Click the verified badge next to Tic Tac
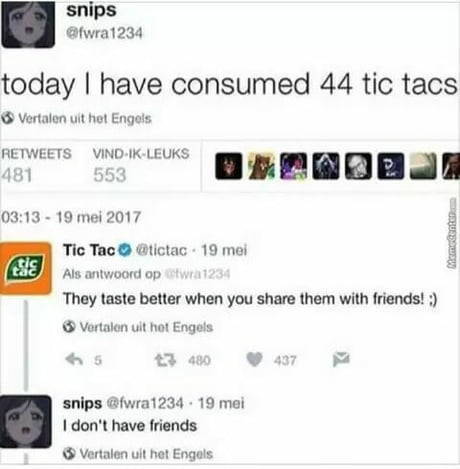Image resolution: width=460 pixels, height=469 pixels. pos(125,250)
